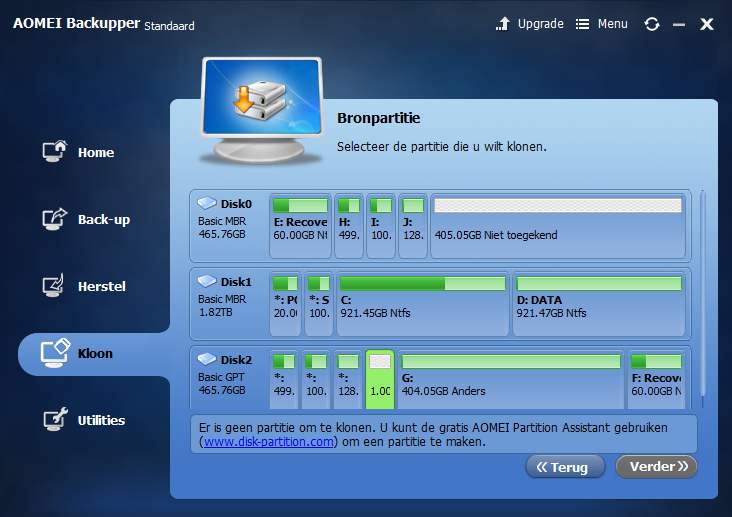
Task: Click the Back-up arrow icon
Action: click(55, 219)
